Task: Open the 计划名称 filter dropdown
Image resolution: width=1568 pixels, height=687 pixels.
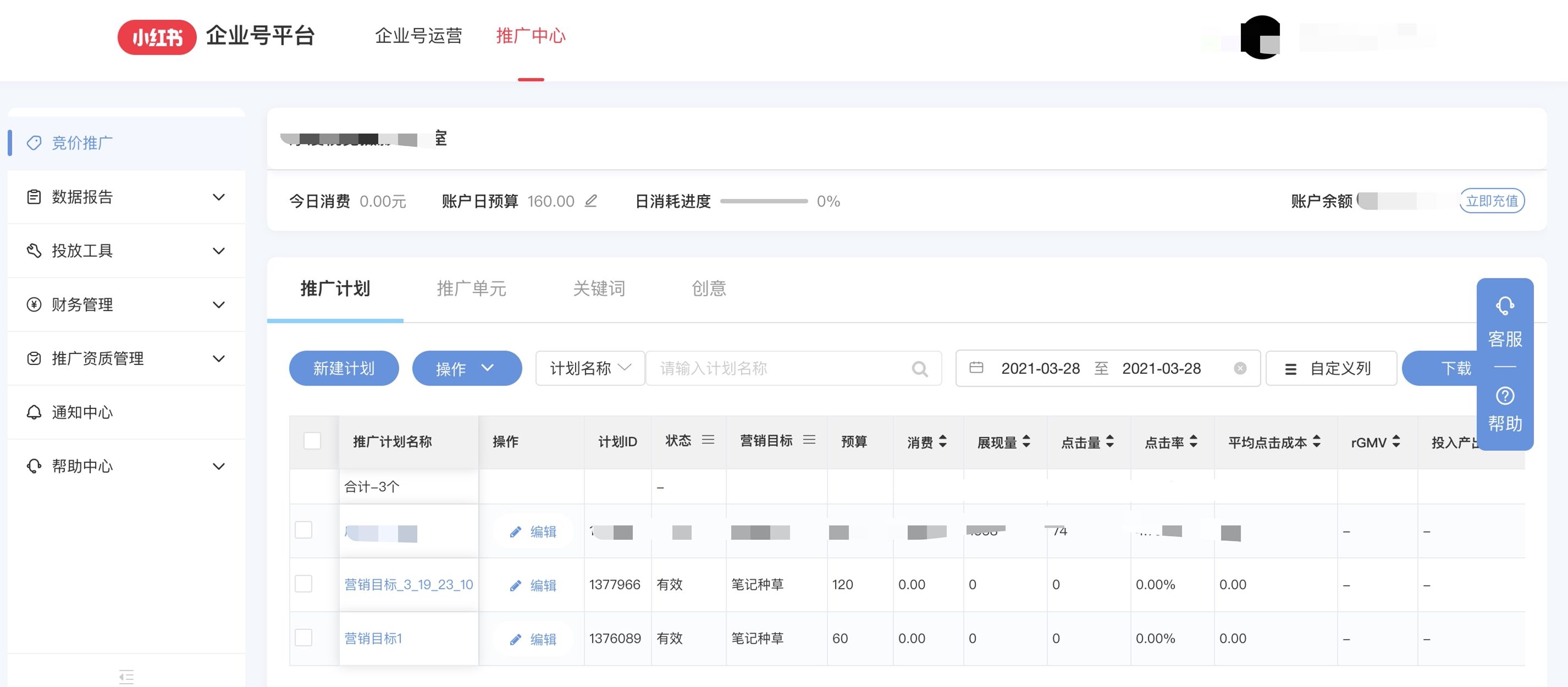Action: click(589, 368)
